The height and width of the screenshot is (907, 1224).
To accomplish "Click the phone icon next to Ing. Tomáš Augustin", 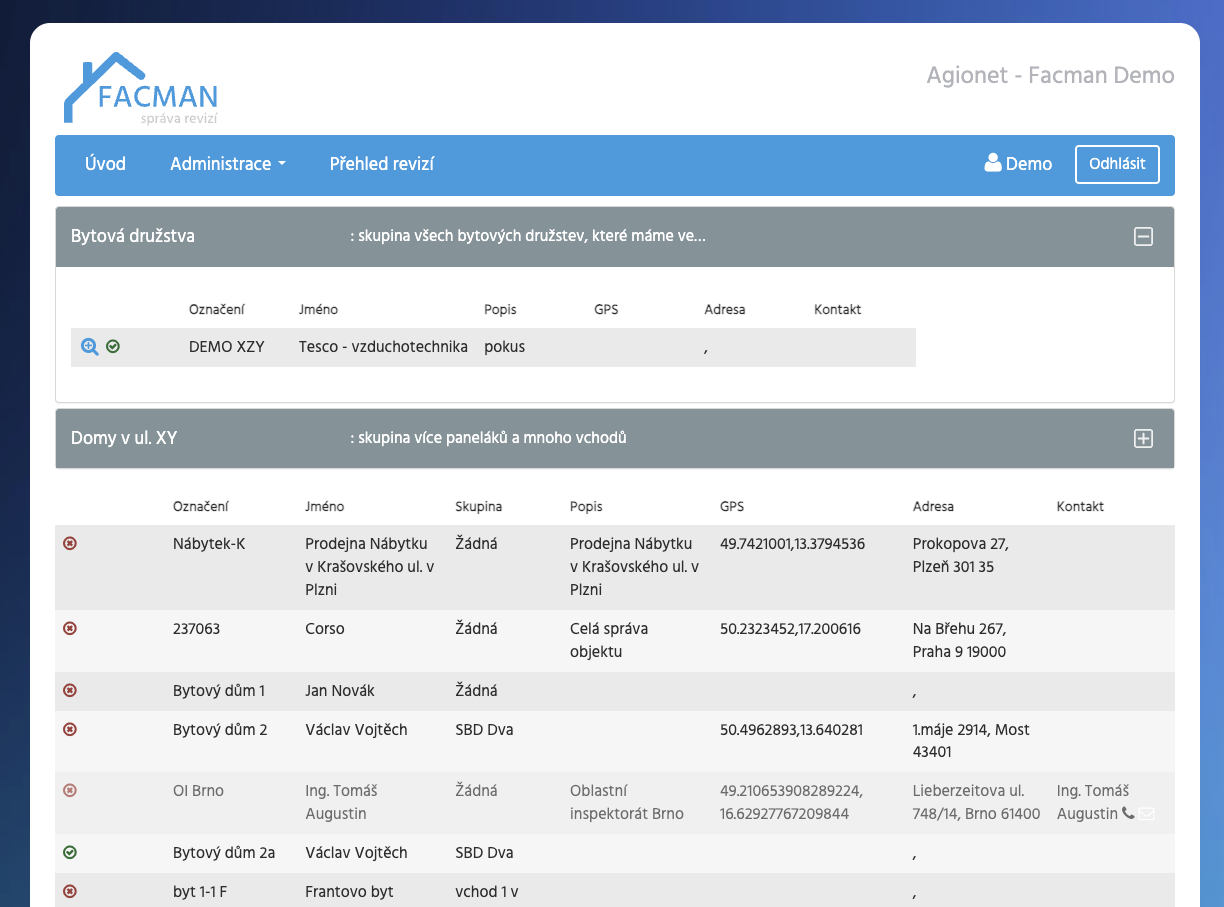I will [1128, 813].
